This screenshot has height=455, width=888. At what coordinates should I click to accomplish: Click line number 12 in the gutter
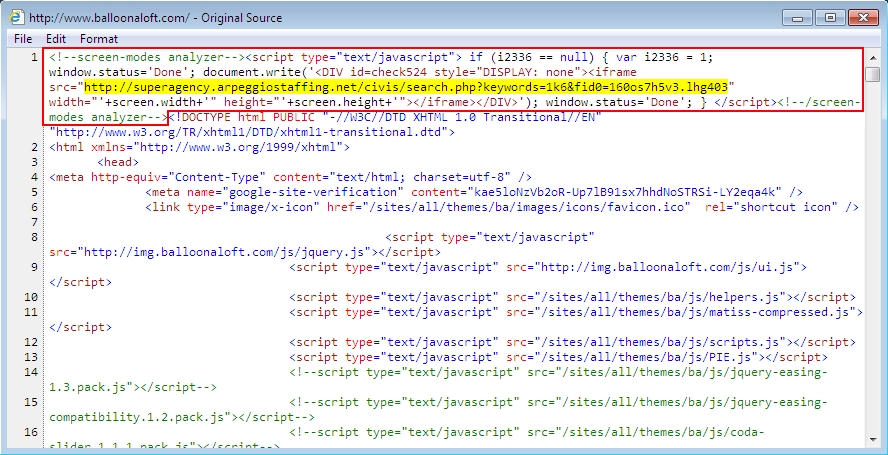31,342
